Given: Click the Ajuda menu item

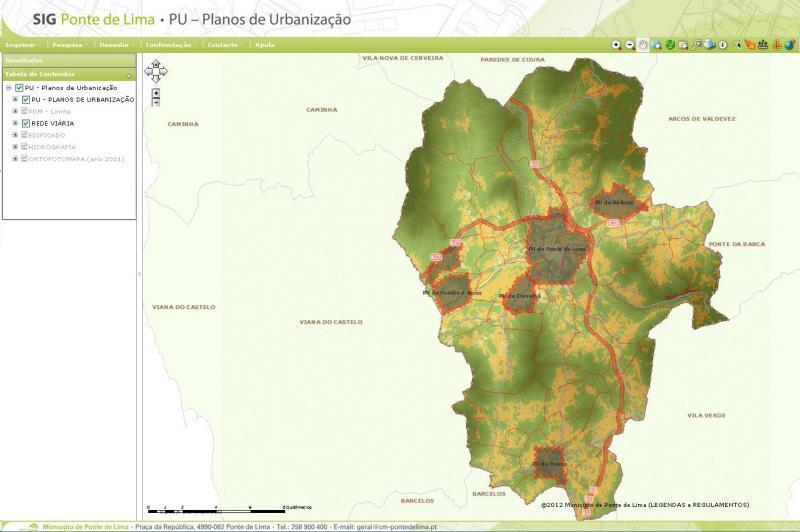Looking at the screenshot, I should coord(265,45).
